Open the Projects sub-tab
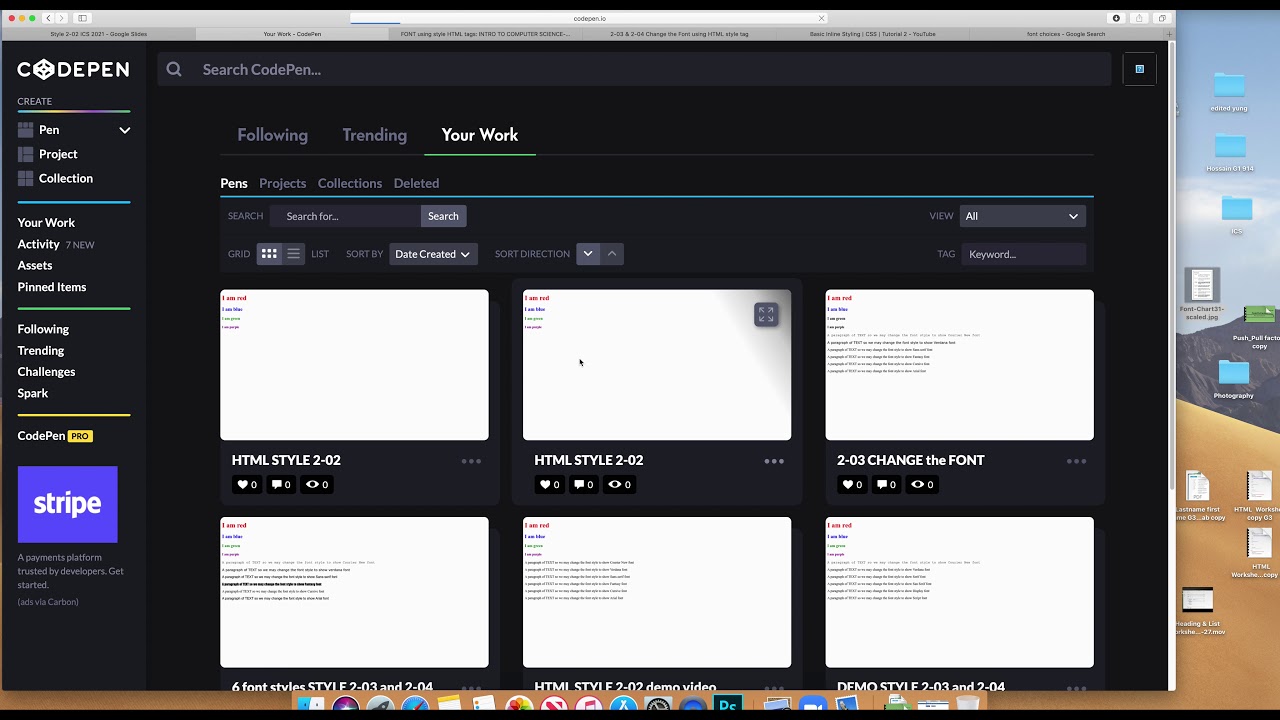Screen dimensions: 1280x720 pos(282,183)
